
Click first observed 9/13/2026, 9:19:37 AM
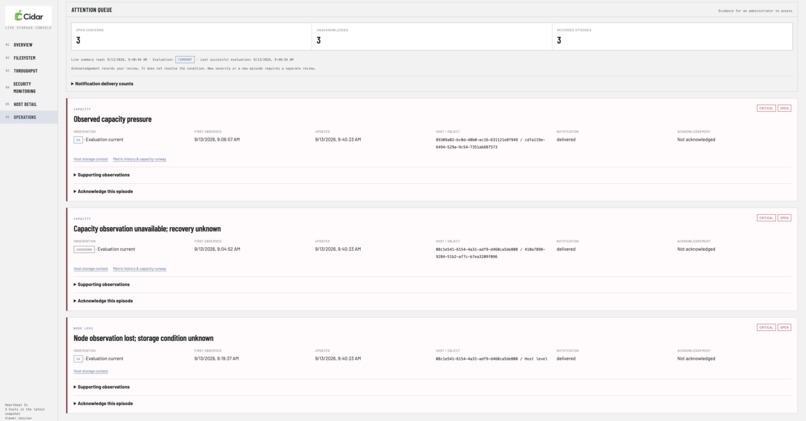pyautogui.click(x=216, y=359)
